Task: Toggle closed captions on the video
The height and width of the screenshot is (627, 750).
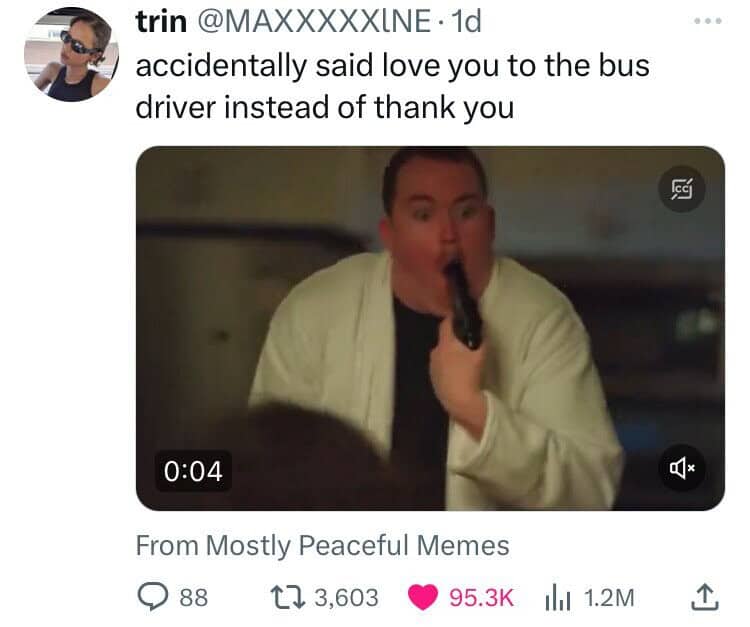Action: [682, 189]
